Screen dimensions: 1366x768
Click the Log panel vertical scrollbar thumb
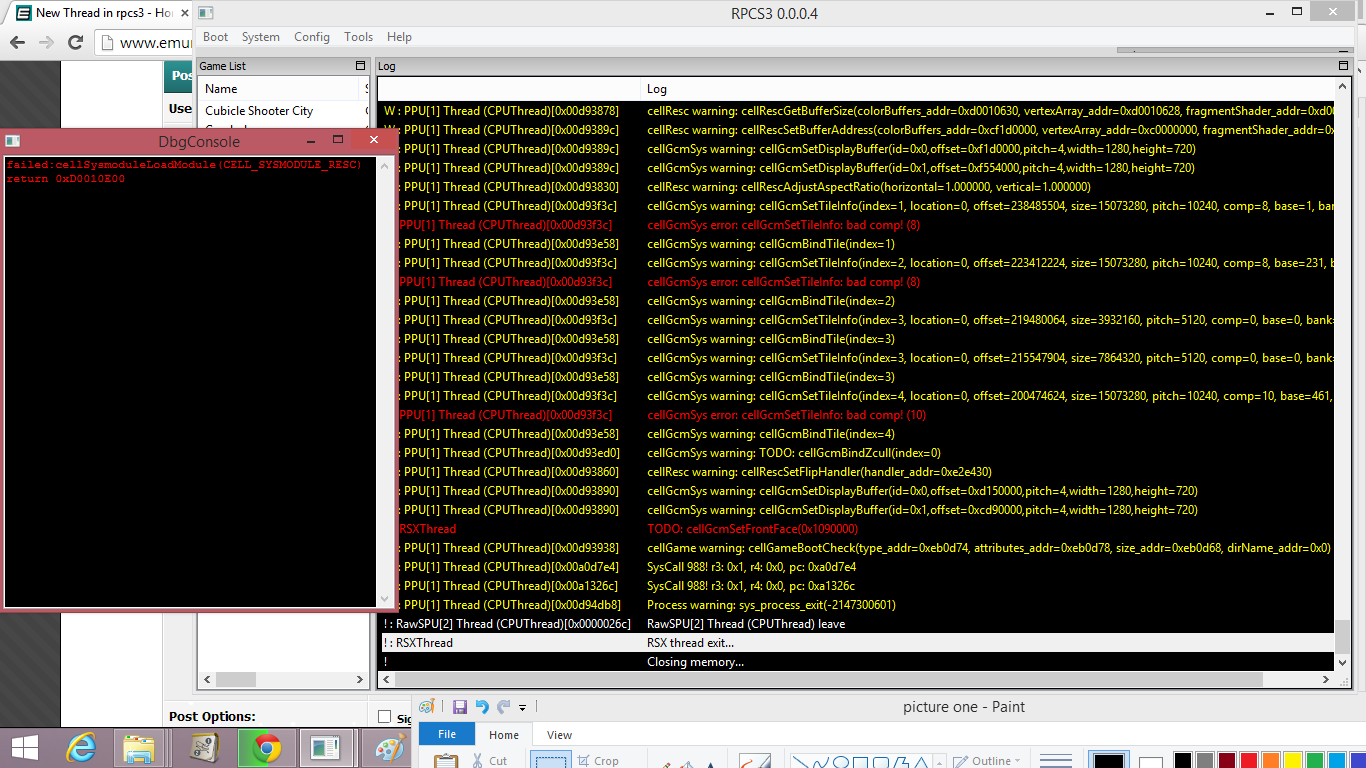click(1342, 635)
